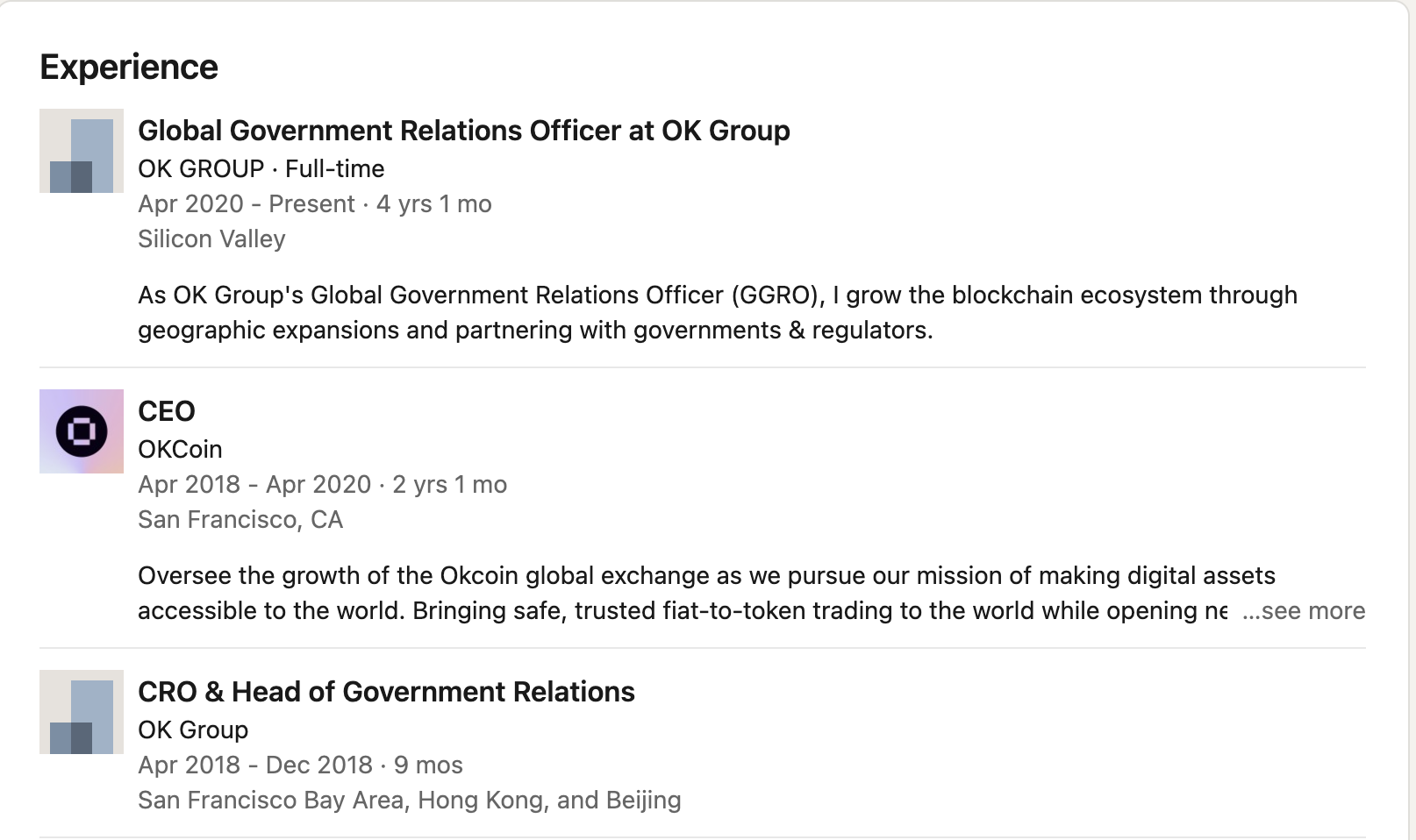
Task: Click the OK GROUP company name under first role
Action: pyautogui.click(x=201, y=168)
